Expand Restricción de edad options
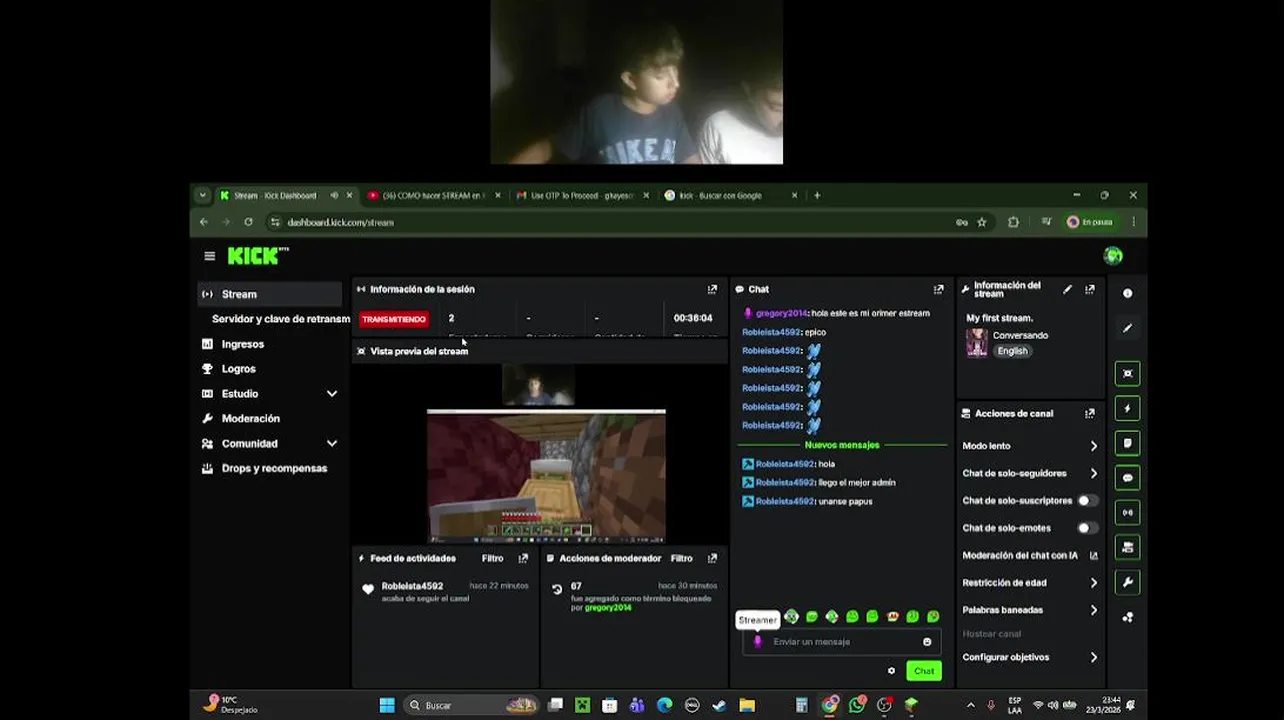Screen dimensions: 1284x720 pyautogui.click(x=1093, y=583)
